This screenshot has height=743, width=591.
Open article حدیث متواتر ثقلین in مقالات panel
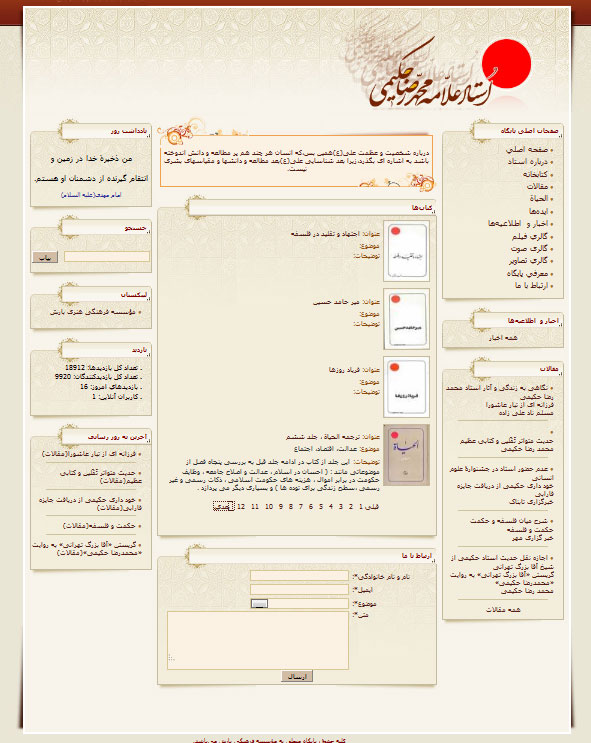[506, 441]
